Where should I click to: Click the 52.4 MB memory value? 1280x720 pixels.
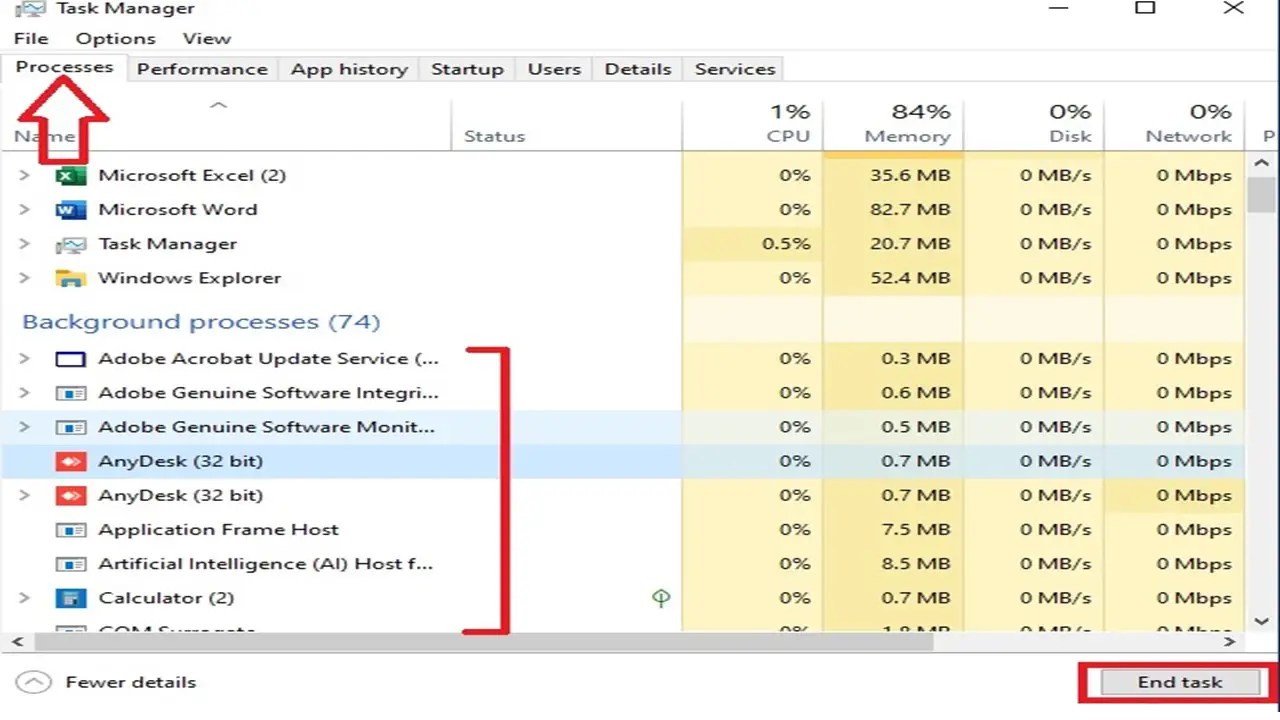click(910, 278)
